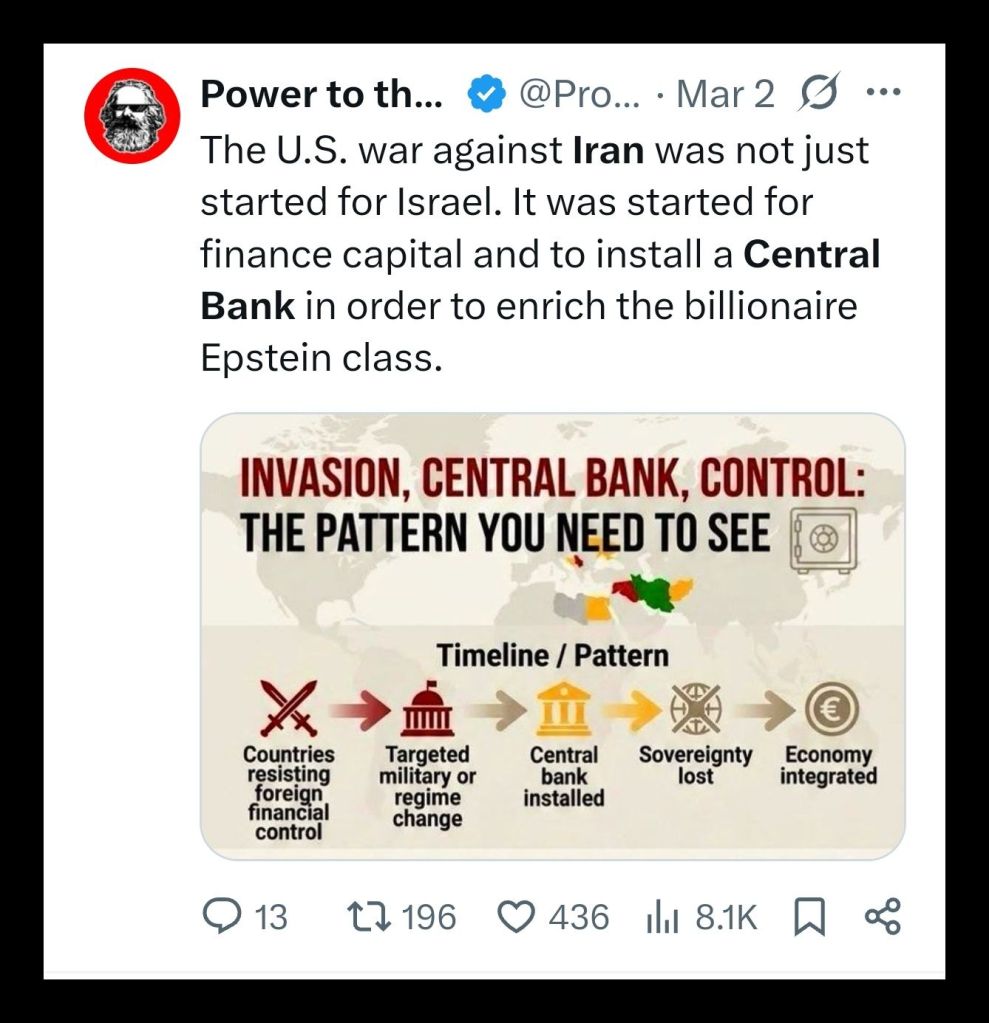The image size is (989, 1023).
Task: Click the Mar 2 post date
Action: 725,94
